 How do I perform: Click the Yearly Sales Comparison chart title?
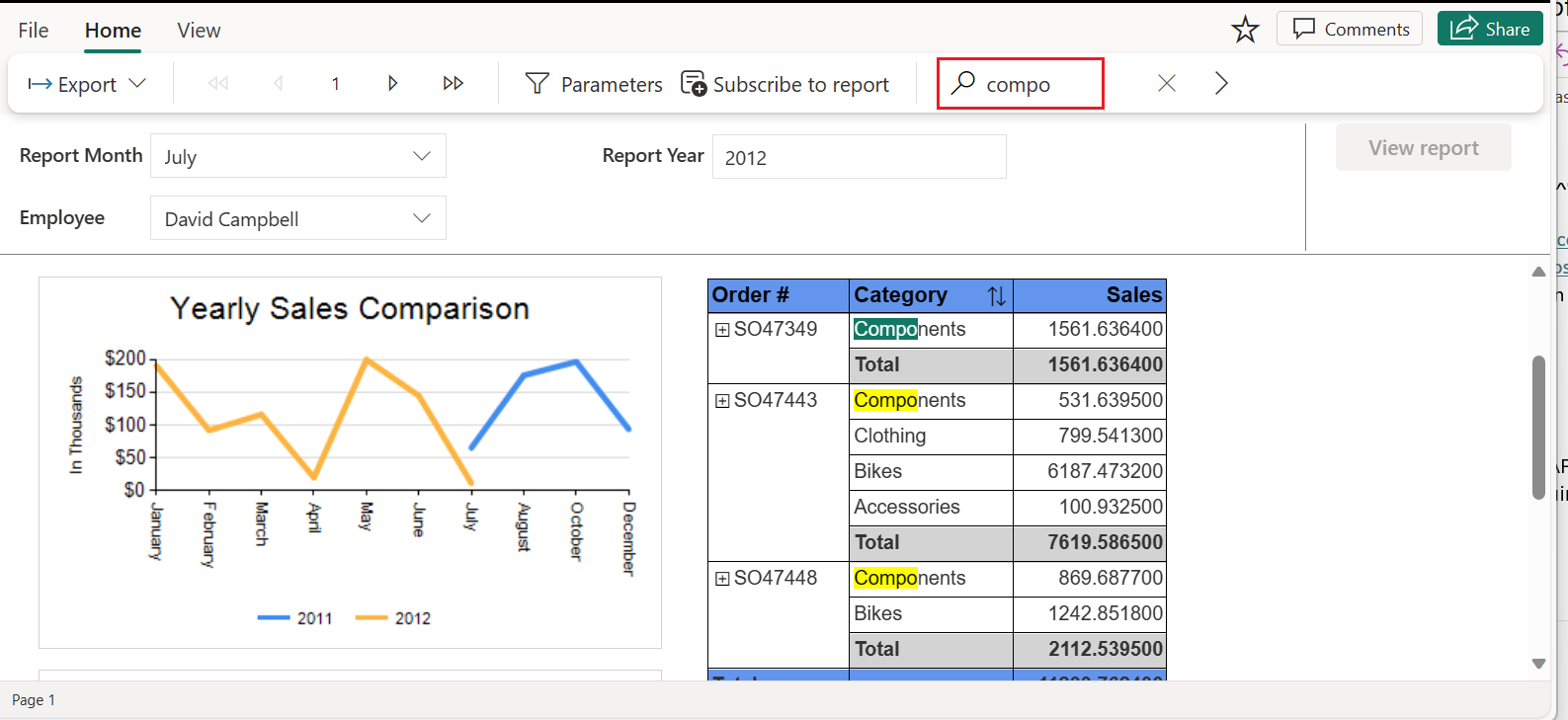350,309
